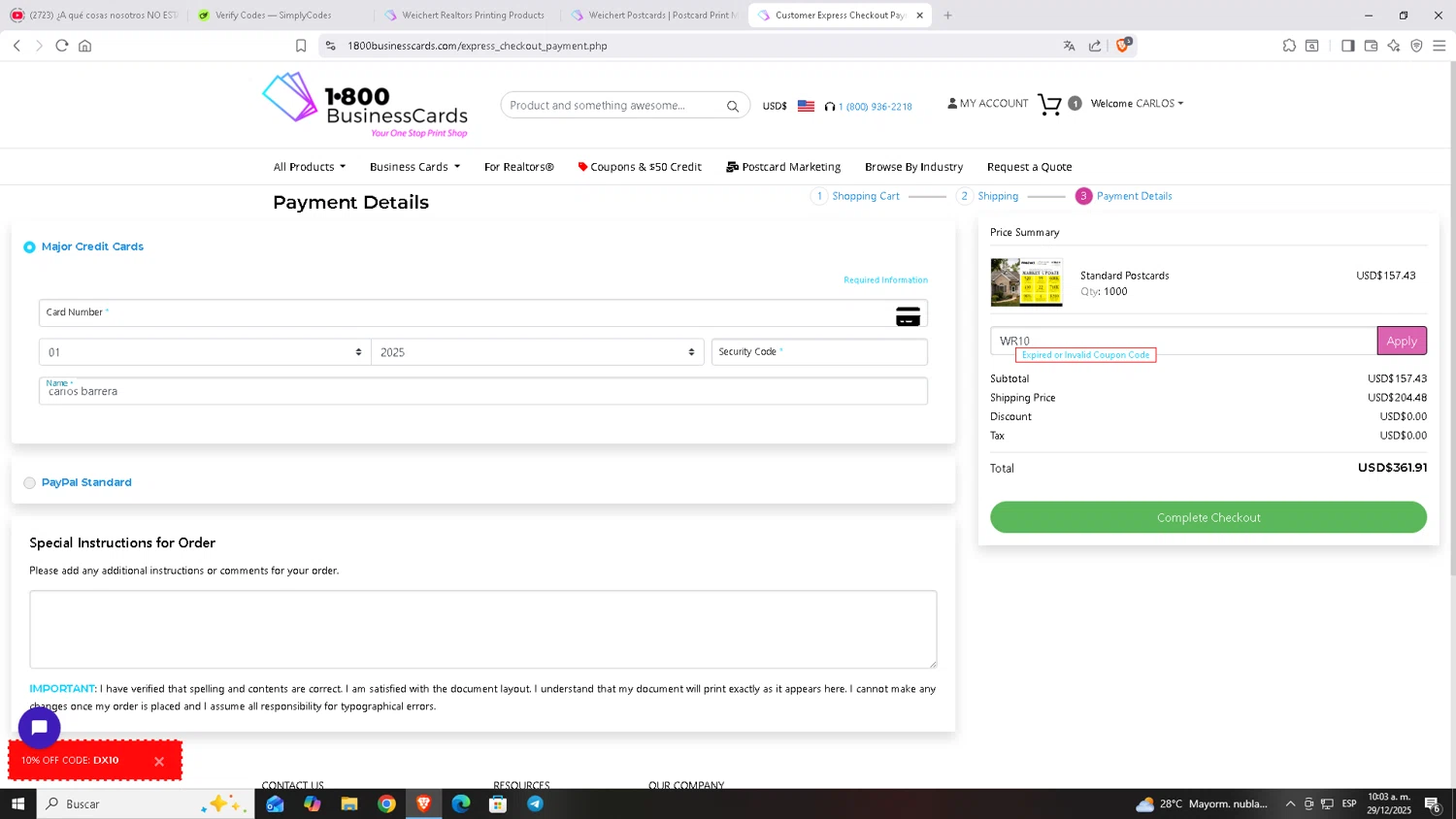Open Brave VPN icon

point(1416,46)
